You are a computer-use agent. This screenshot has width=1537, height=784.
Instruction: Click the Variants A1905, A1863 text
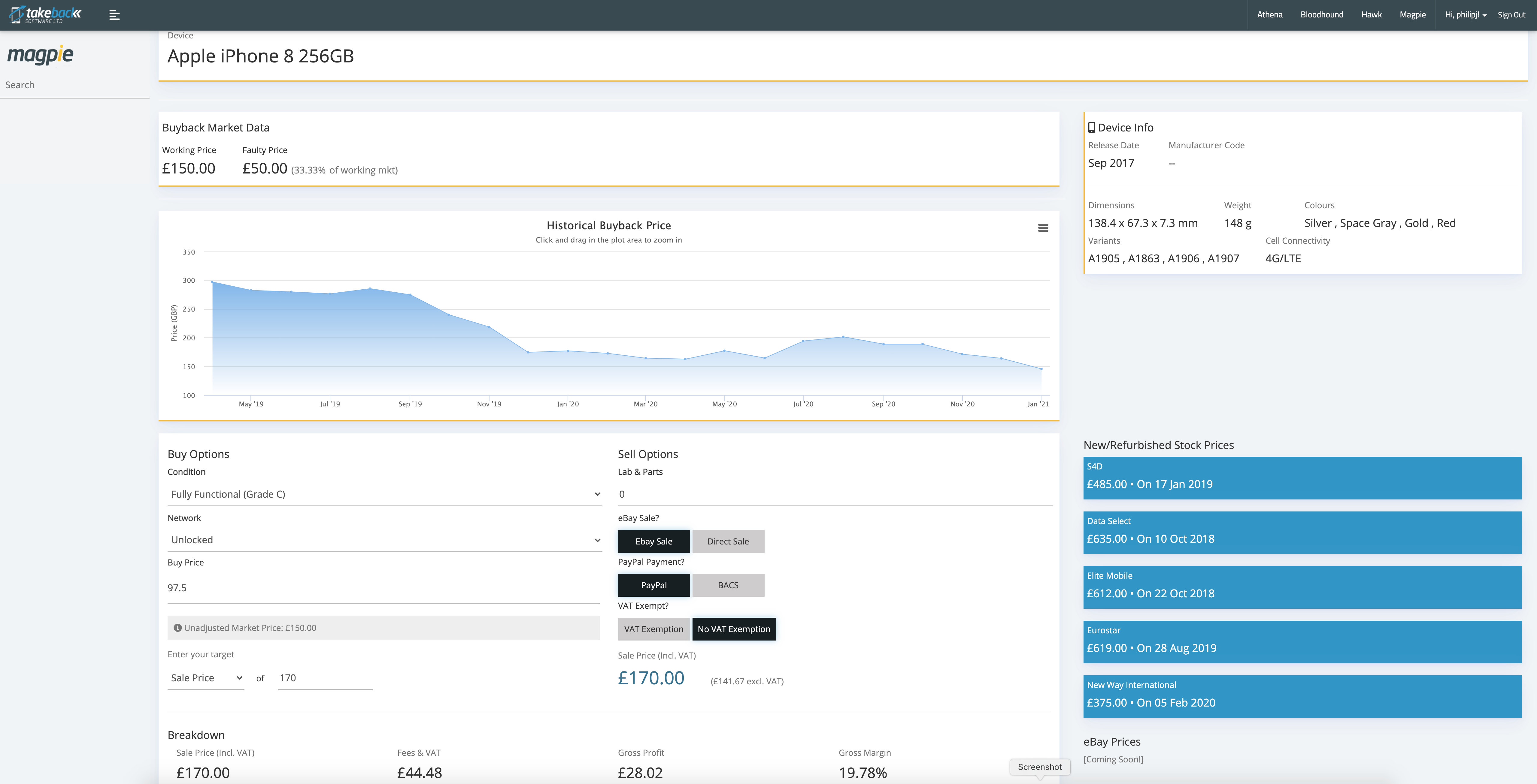pyautogui.click(x=1163, y=258)
